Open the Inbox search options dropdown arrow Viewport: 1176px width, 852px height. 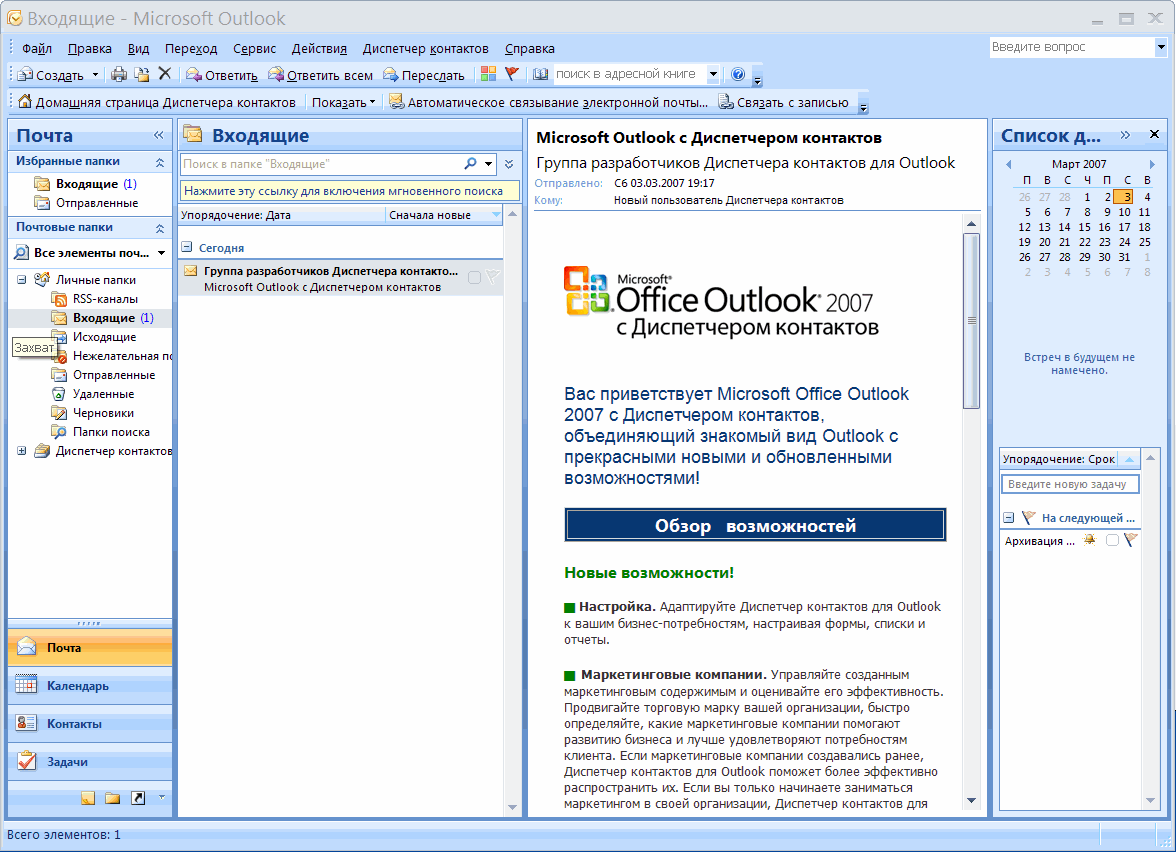pyautogui.click(x=488, y=164)
